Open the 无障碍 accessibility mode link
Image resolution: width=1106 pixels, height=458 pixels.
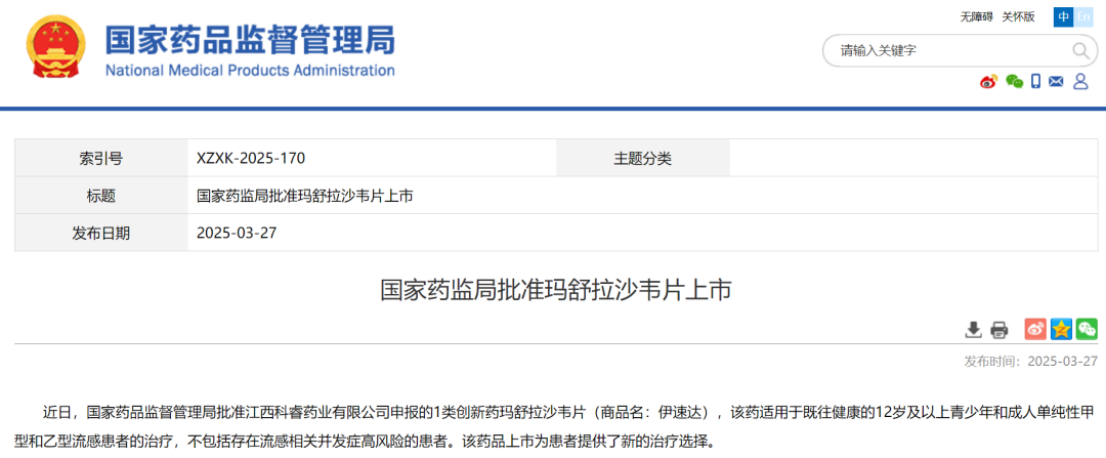976,17
